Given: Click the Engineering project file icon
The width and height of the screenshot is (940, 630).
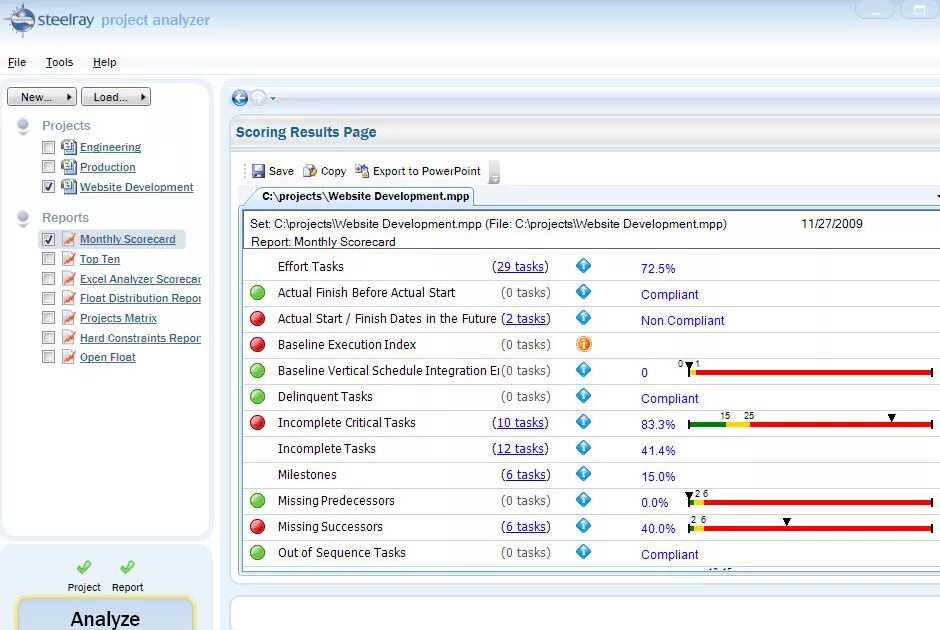Looking at the screenshot, I should click(69, 146).
